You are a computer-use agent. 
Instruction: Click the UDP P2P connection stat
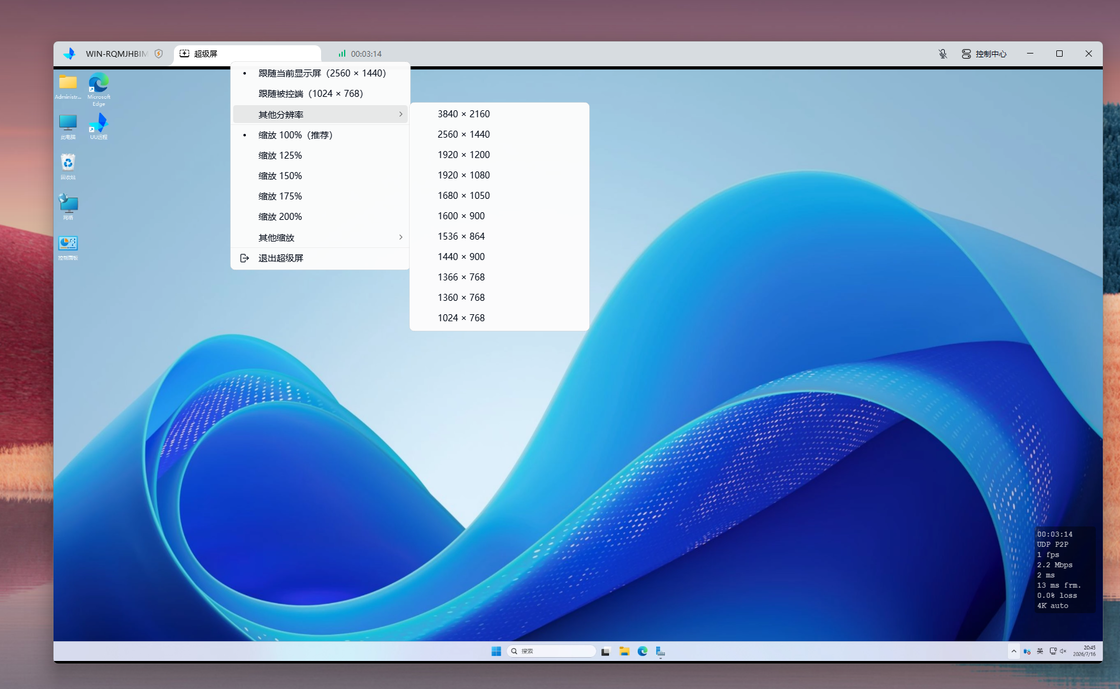click(1052, 544)
